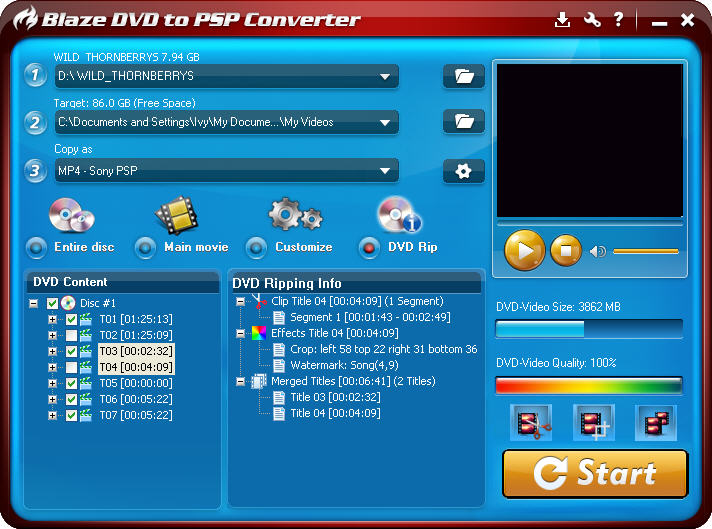The width and height of the screenshot is (712, 529).
Task: Click the merge titles icon
Action: pyautogui.click(x=655, y=423)
